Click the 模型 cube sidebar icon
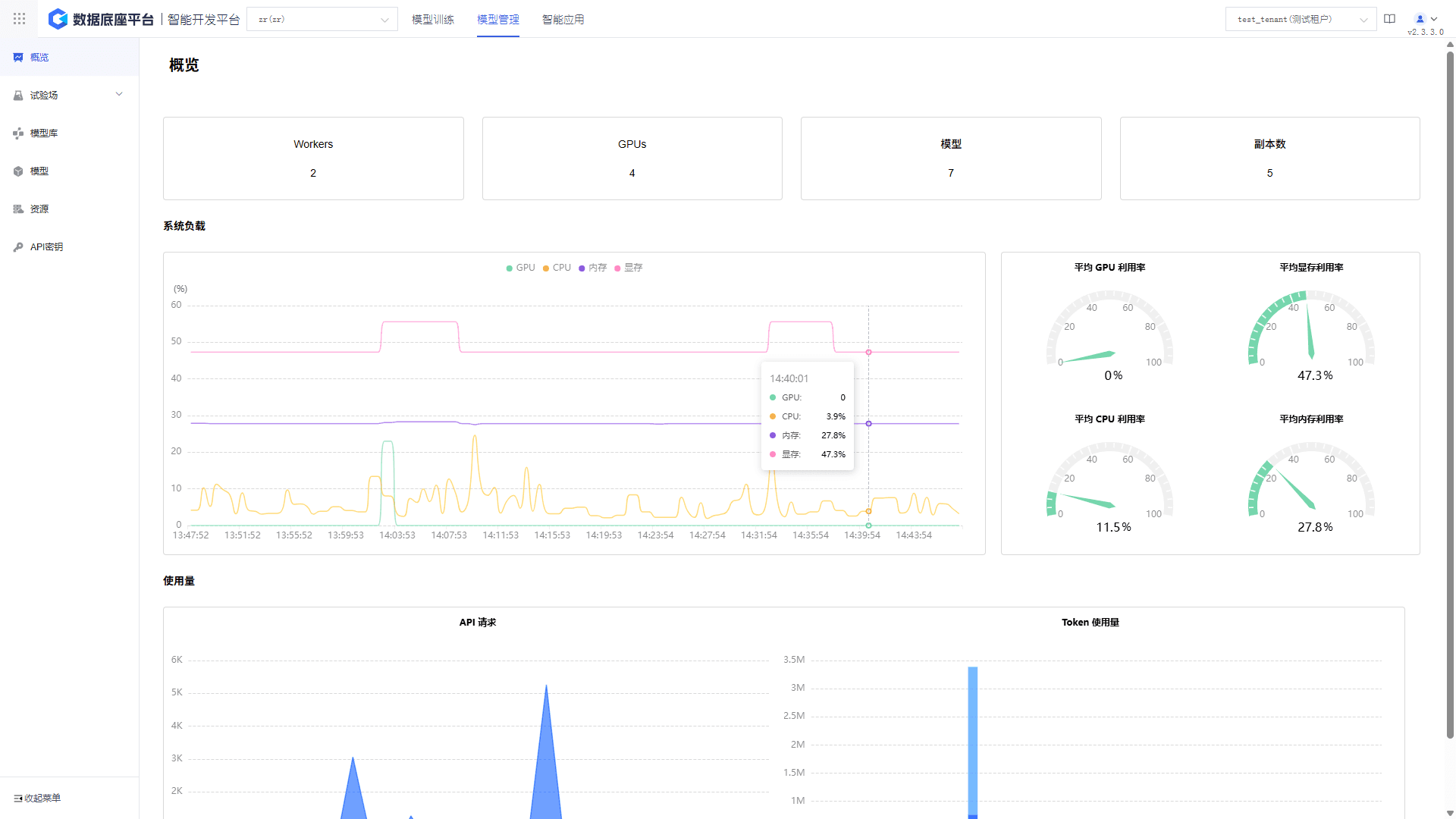Viewport: 1456px width, 819px height. (18, 171)
